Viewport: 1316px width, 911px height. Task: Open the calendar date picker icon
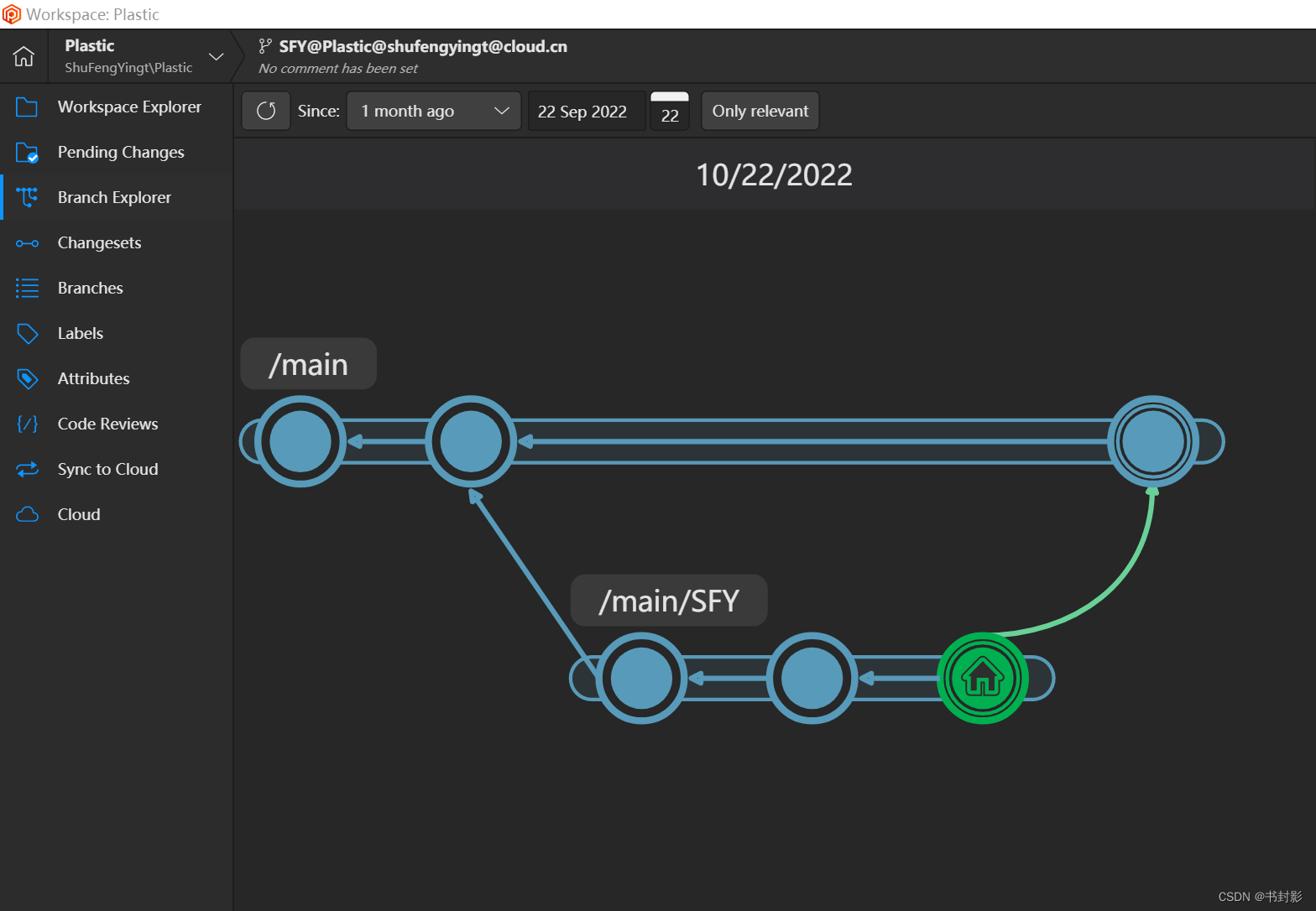670,111
